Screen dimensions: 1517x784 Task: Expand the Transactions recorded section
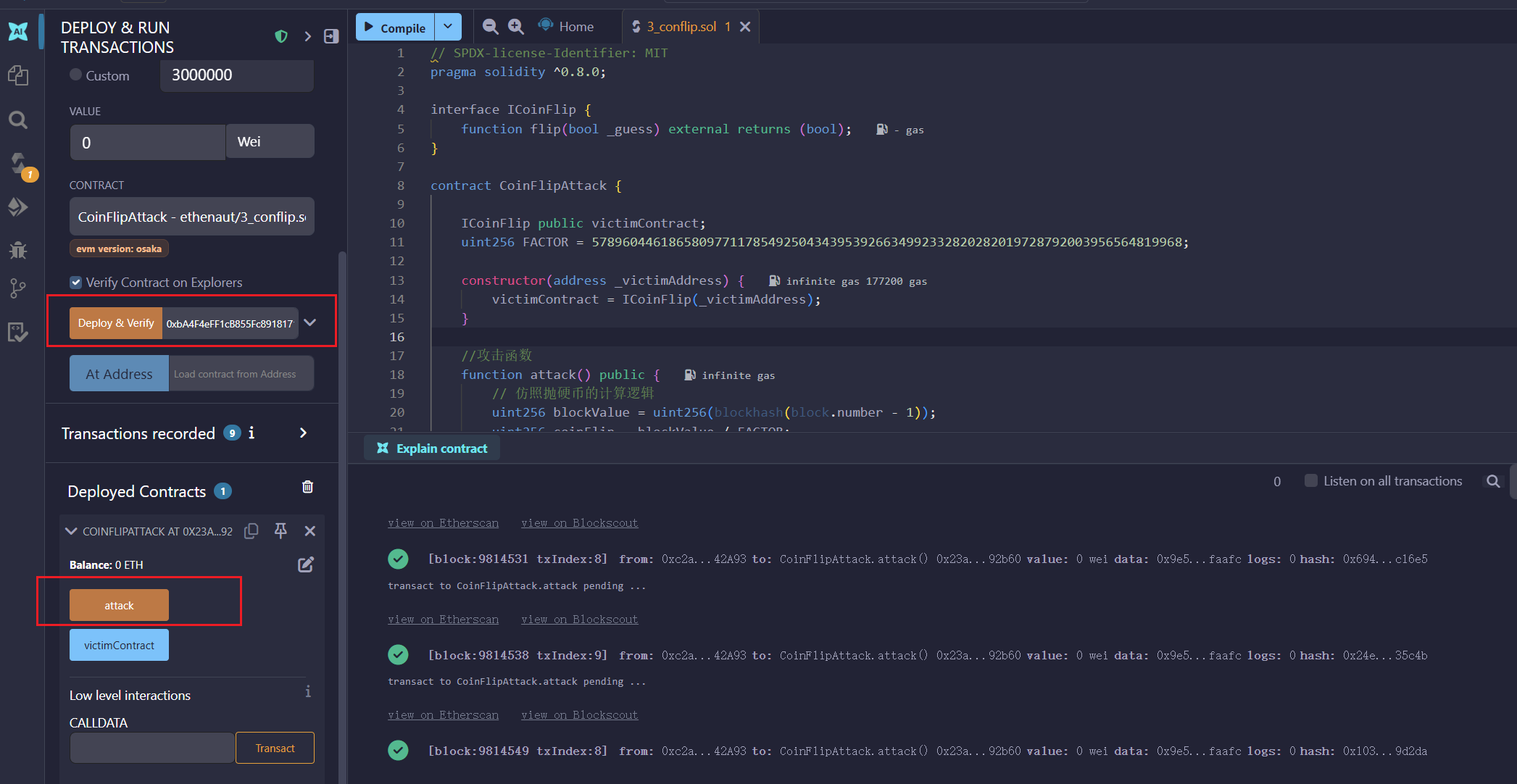point(303,433)
